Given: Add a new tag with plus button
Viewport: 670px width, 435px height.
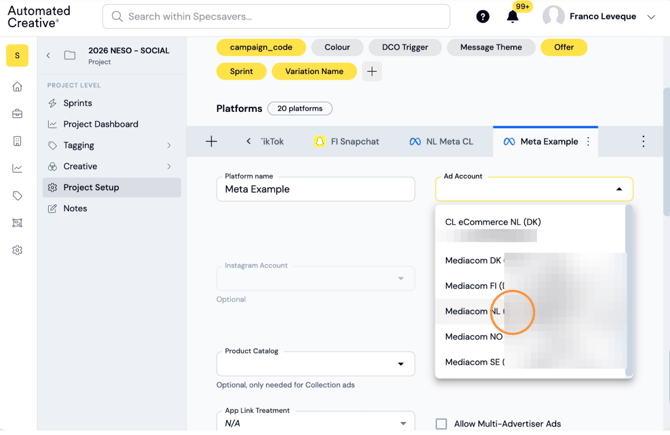Looking at the screenshot, I should (372, 71).
